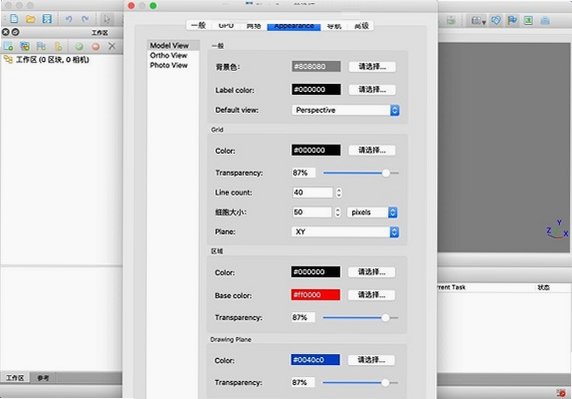Click the green Enable items icon

pyautogui.click(x=79, y=46)
